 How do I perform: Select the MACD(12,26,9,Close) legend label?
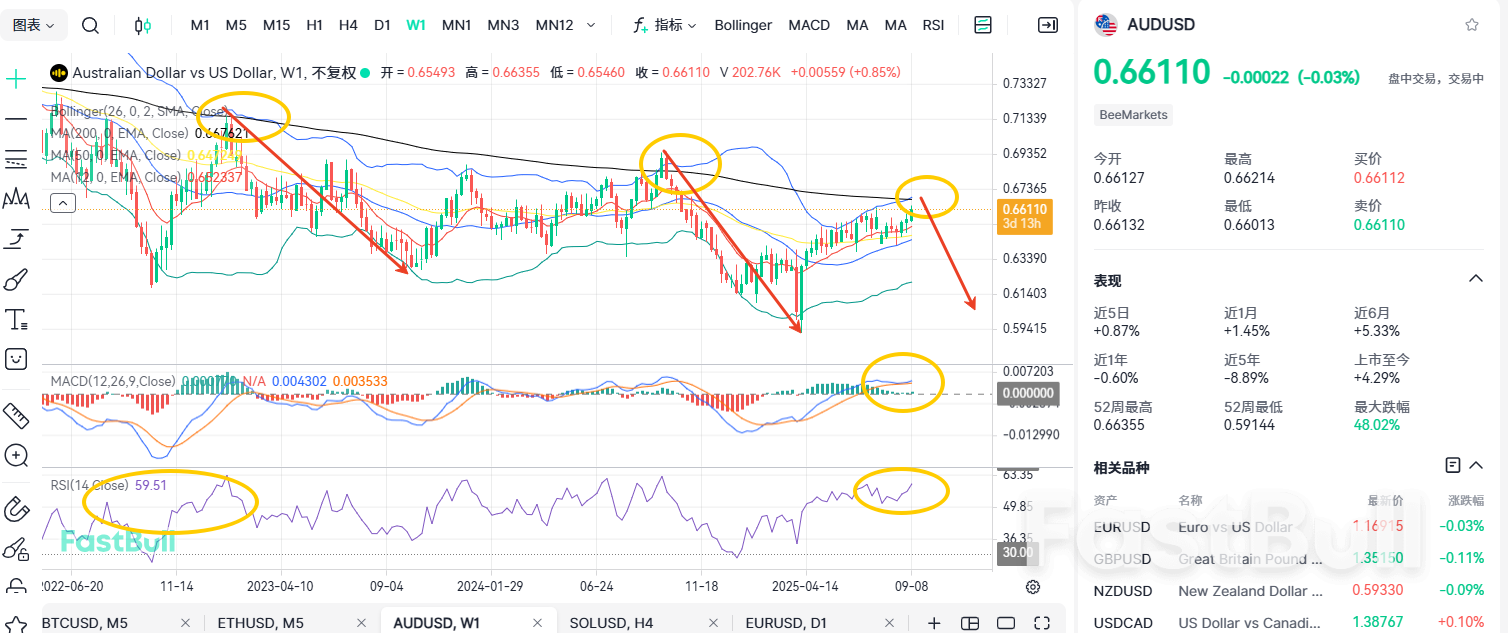pyautogui.click(x=113, y=381)
